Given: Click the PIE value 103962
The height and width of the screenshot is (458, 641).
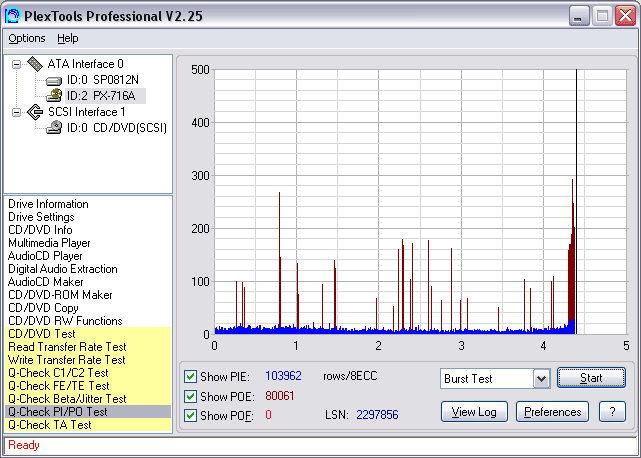Looking at the screenshot, I should click(x=283, y=376).
